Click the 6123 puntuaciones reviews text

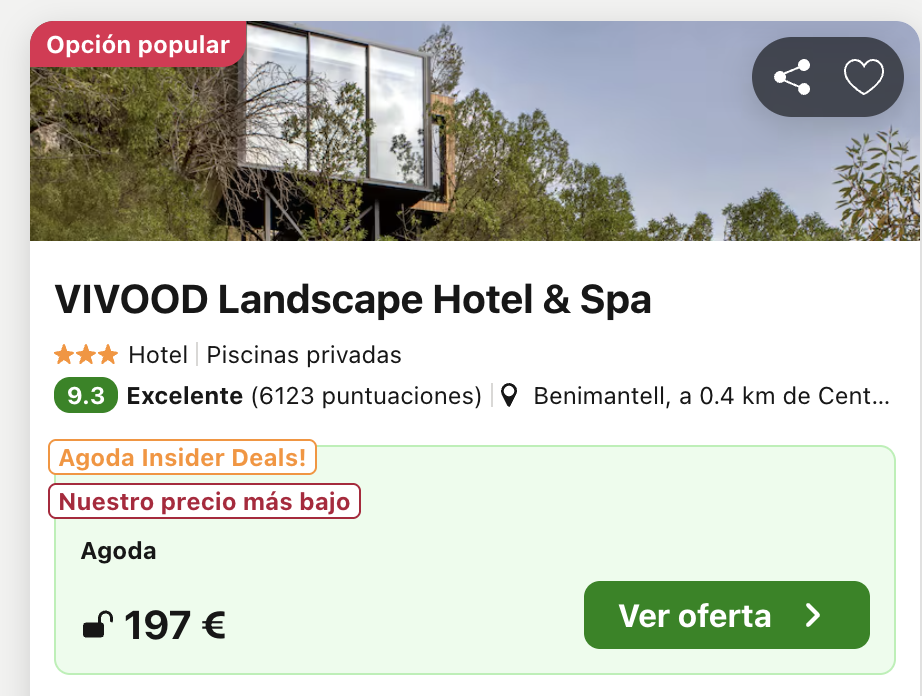tap(366, 396)
